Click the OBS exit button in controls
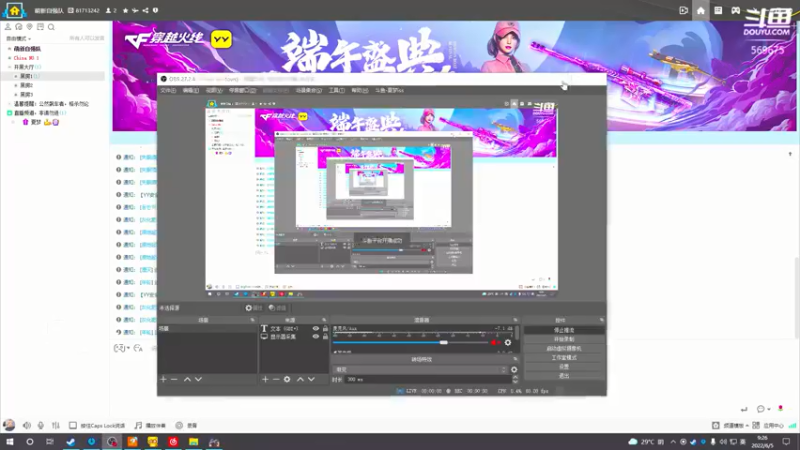This screenshot has height=450, width=800. tap(564, 376)
